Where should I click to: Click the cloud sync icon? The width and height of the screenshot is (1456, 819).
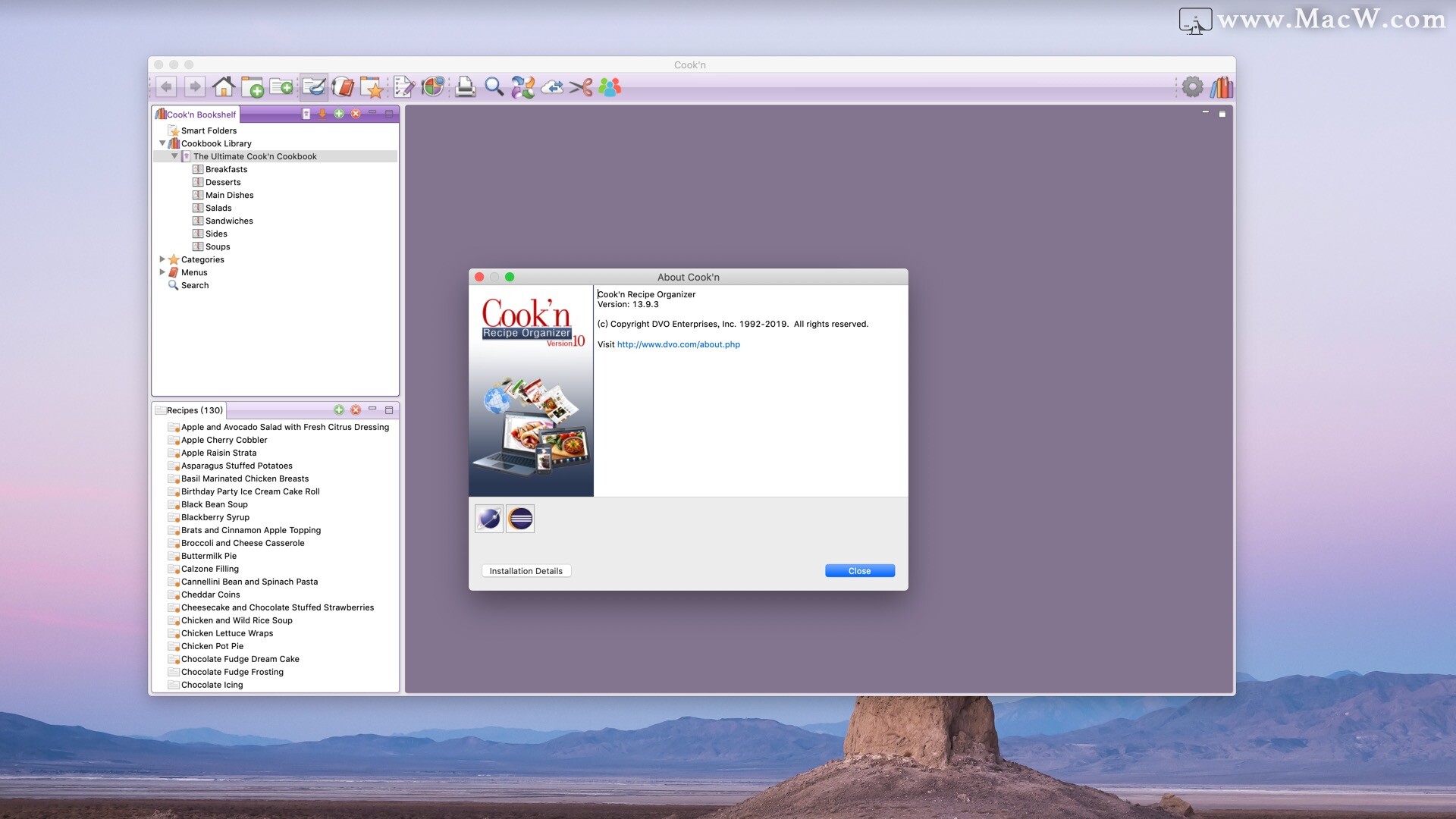(x=552, y=87)
